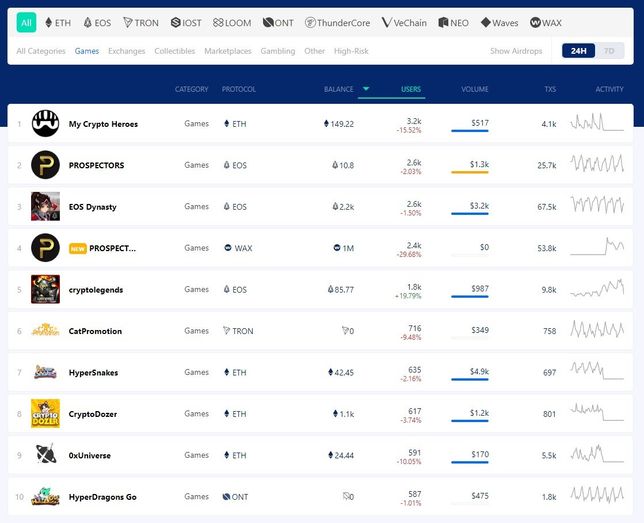This screenshot has height=523, width=644.
Task: Sort table by Balance column
Action: point(338,89)
